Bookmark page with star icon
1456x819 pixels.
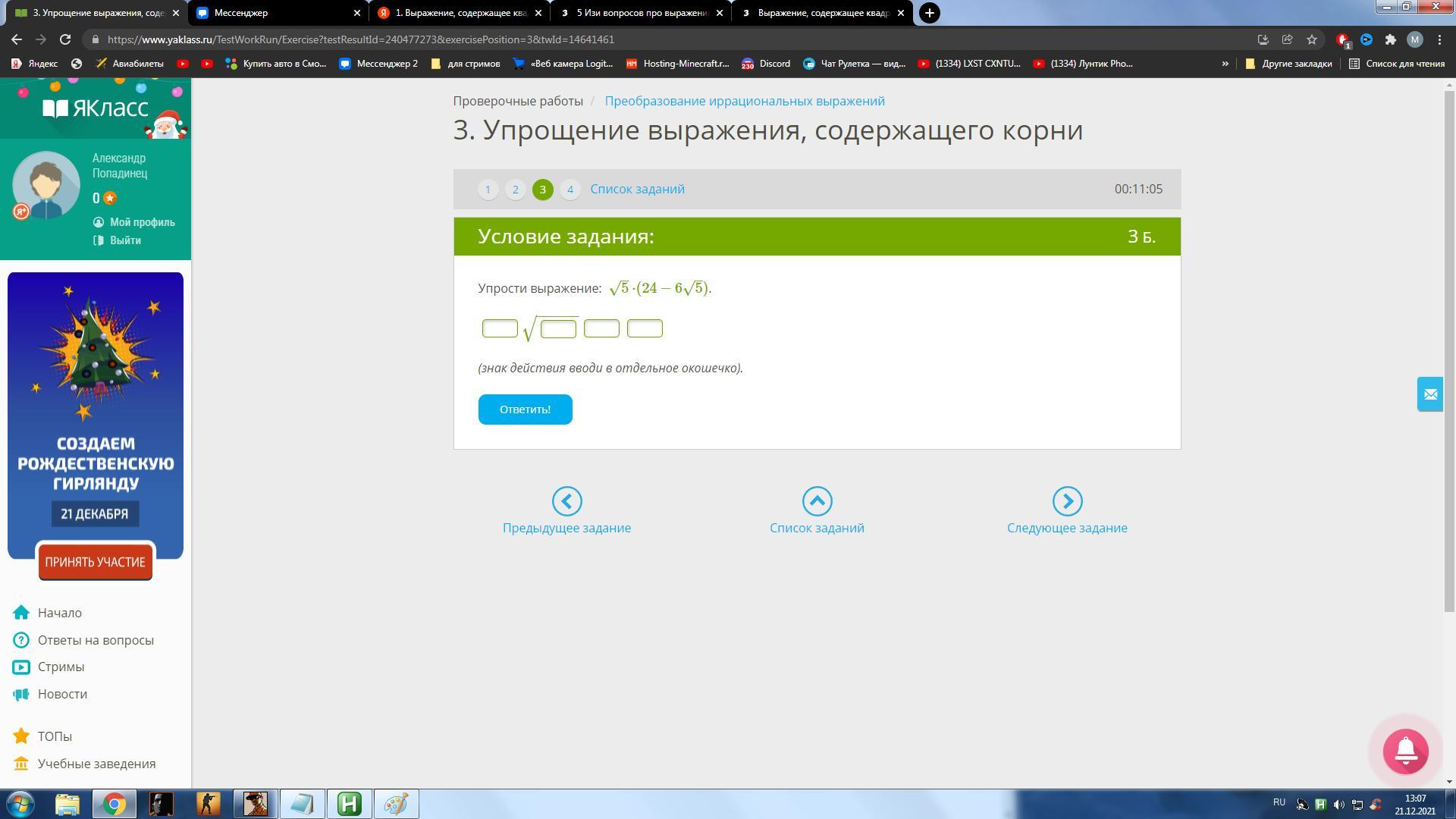1311,39
